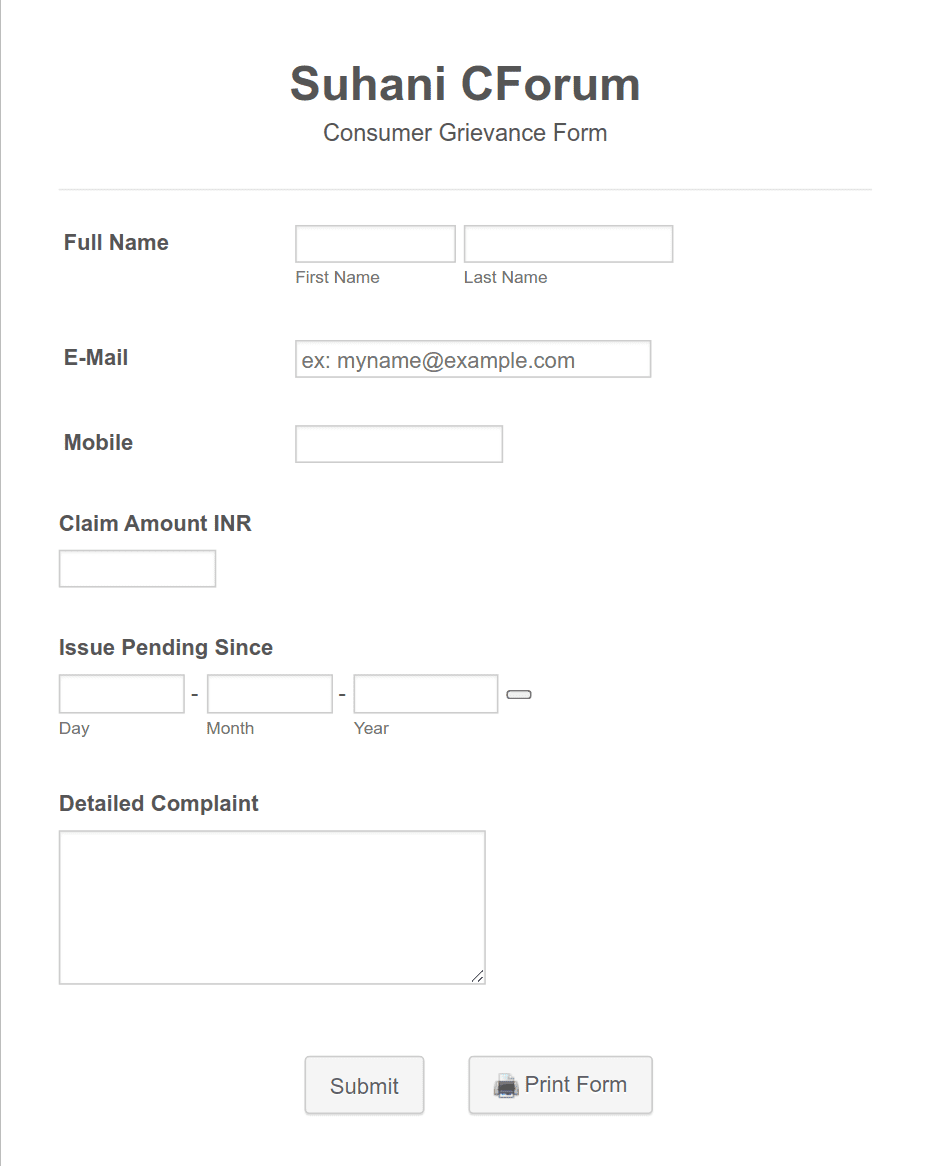Open the date picker calendar icon
This screenshot has height=1166, width=930.
click(x=519, y=695)
